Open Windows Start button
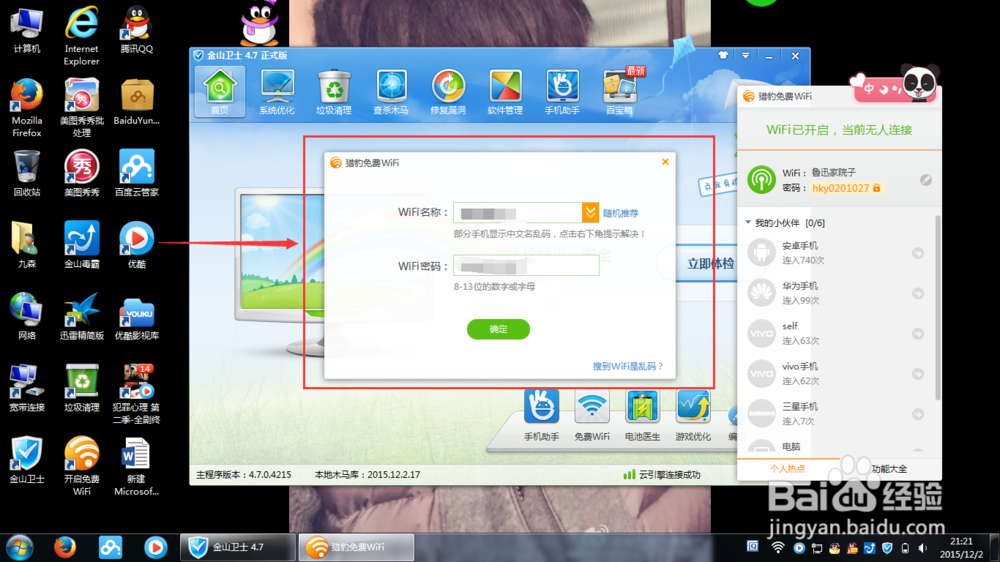Screen dimensions: 1000x562 (x=20, y=547)
